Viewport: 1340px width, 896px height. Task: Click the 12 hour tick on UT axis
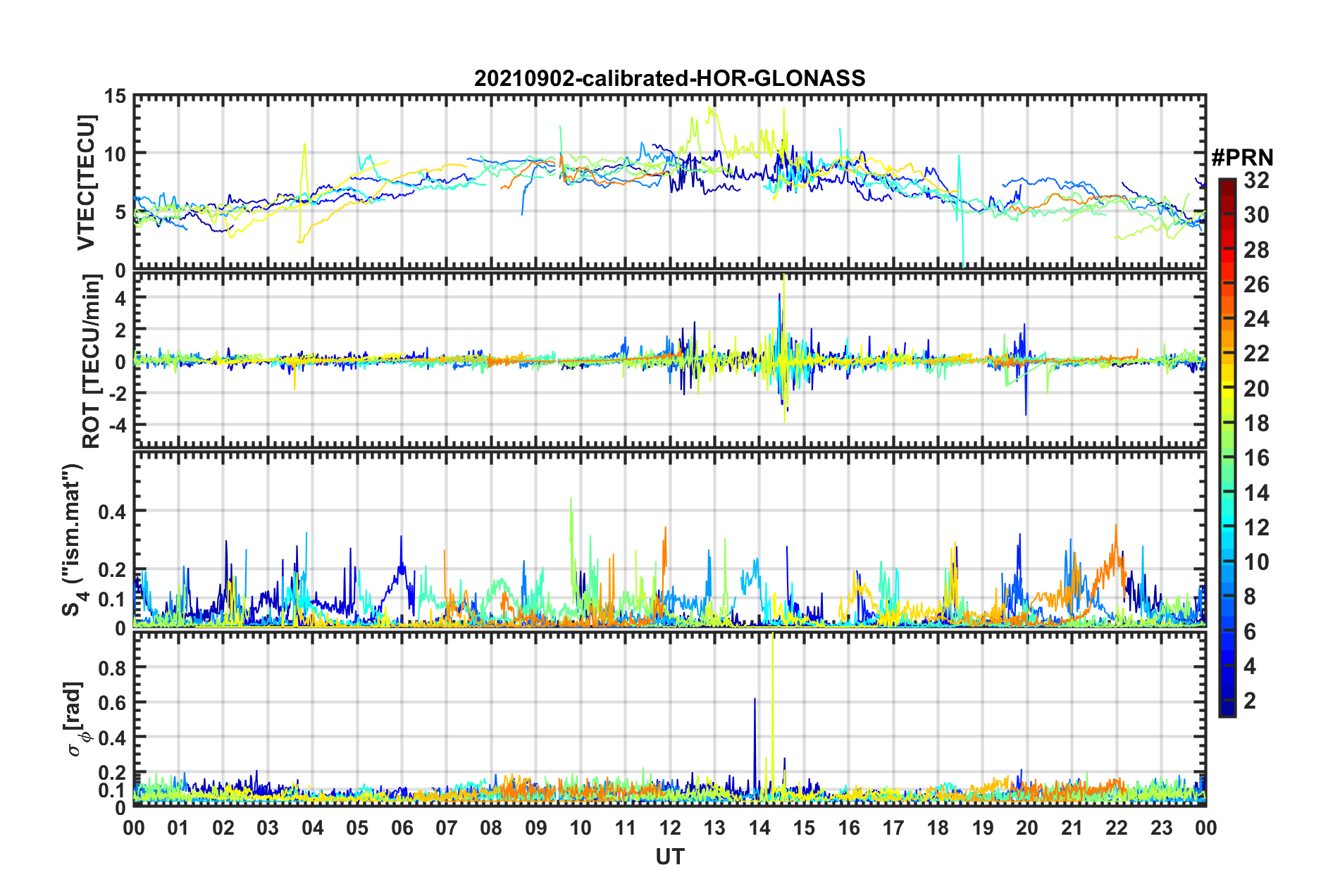pos(670,828)
